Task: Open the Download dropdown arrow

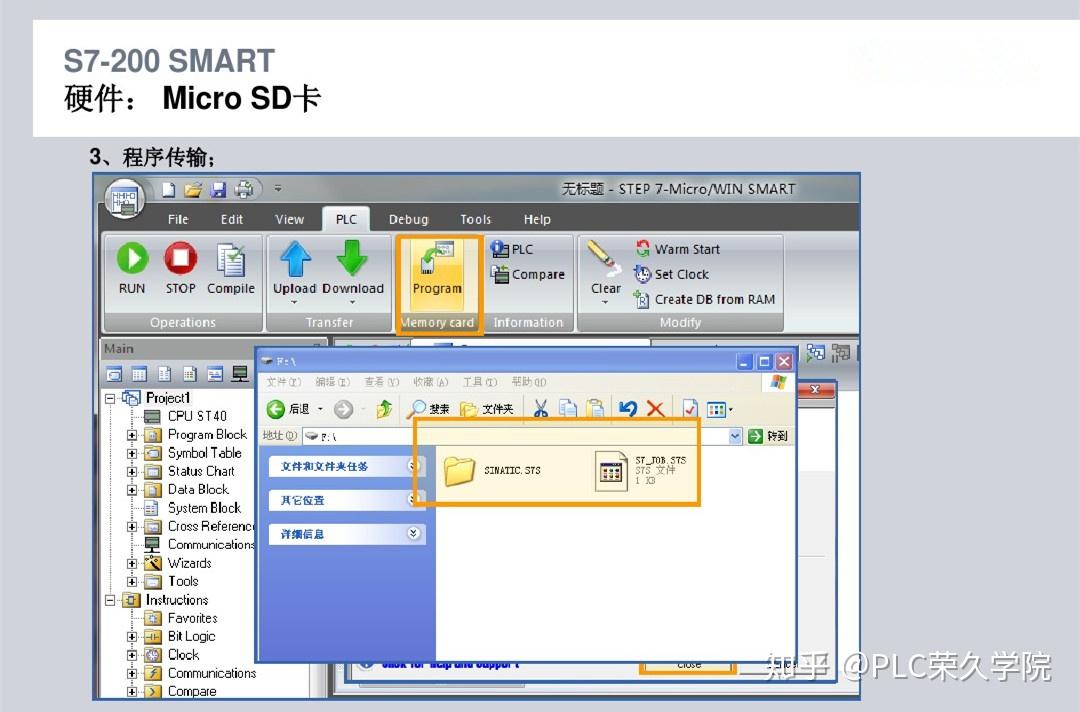Action: point(352,302)
